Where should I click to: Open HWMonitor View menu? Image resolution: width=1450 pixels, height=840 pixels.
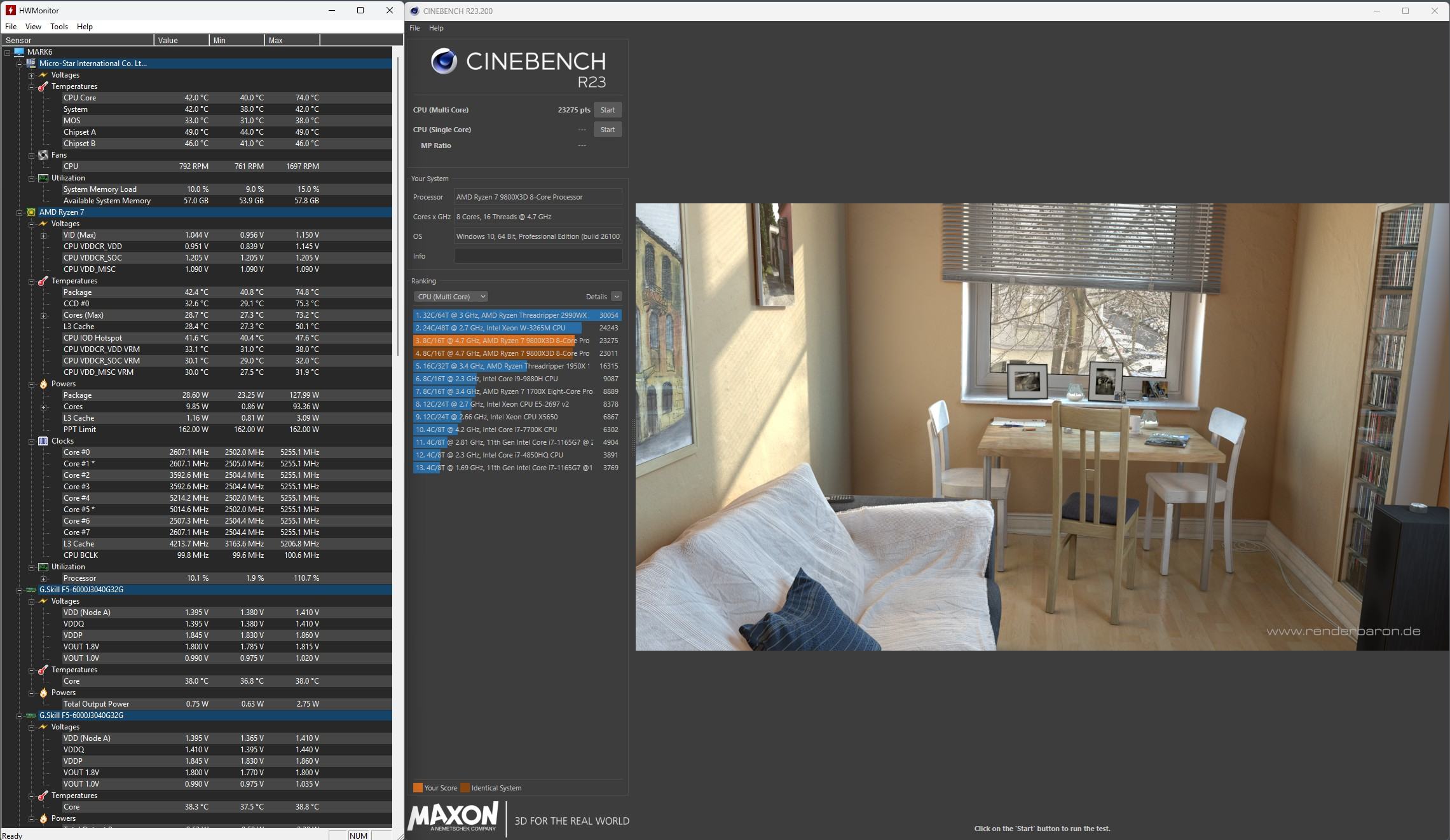33,27
